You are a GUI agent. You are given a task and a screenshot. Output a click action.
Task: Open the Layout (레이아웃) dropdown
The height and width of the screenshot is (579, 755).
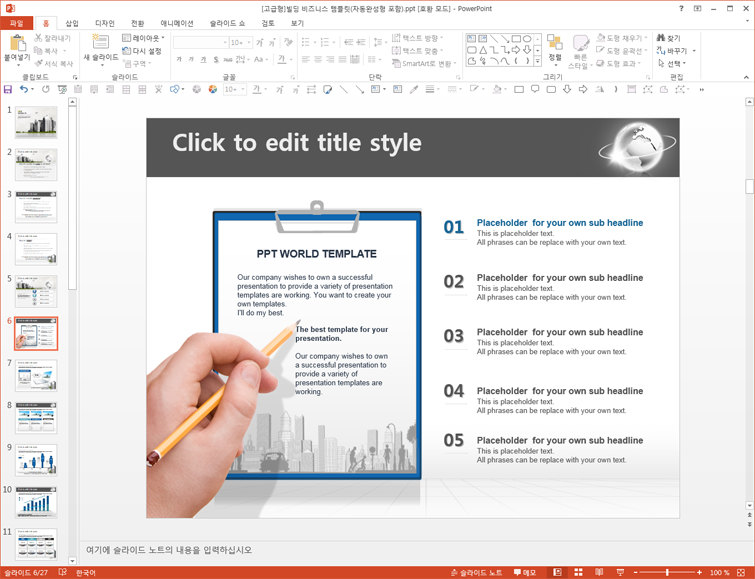coord(143,38)
